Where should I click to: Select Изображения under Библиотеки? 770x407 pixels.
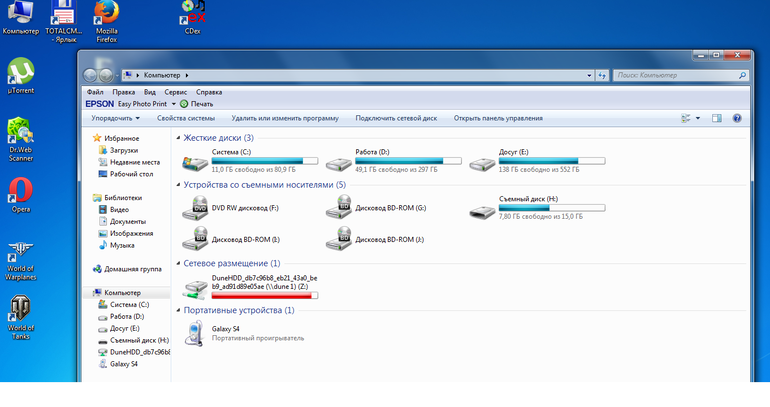point(126,233)
